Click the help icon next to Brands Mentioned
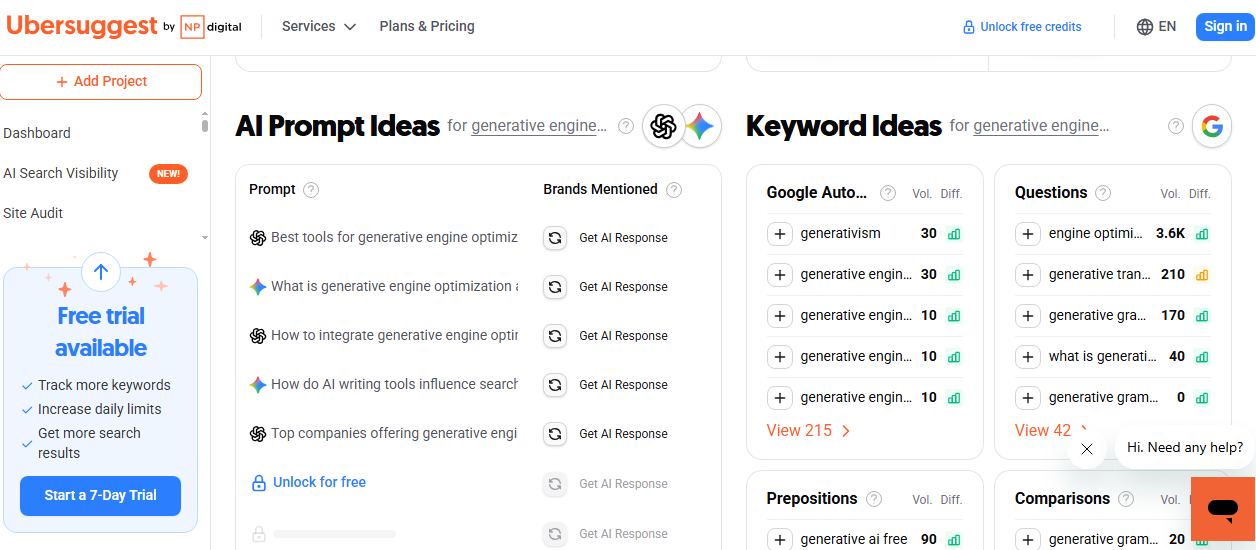This screenshot has width=1256, height=550. (x=674, y=190)
